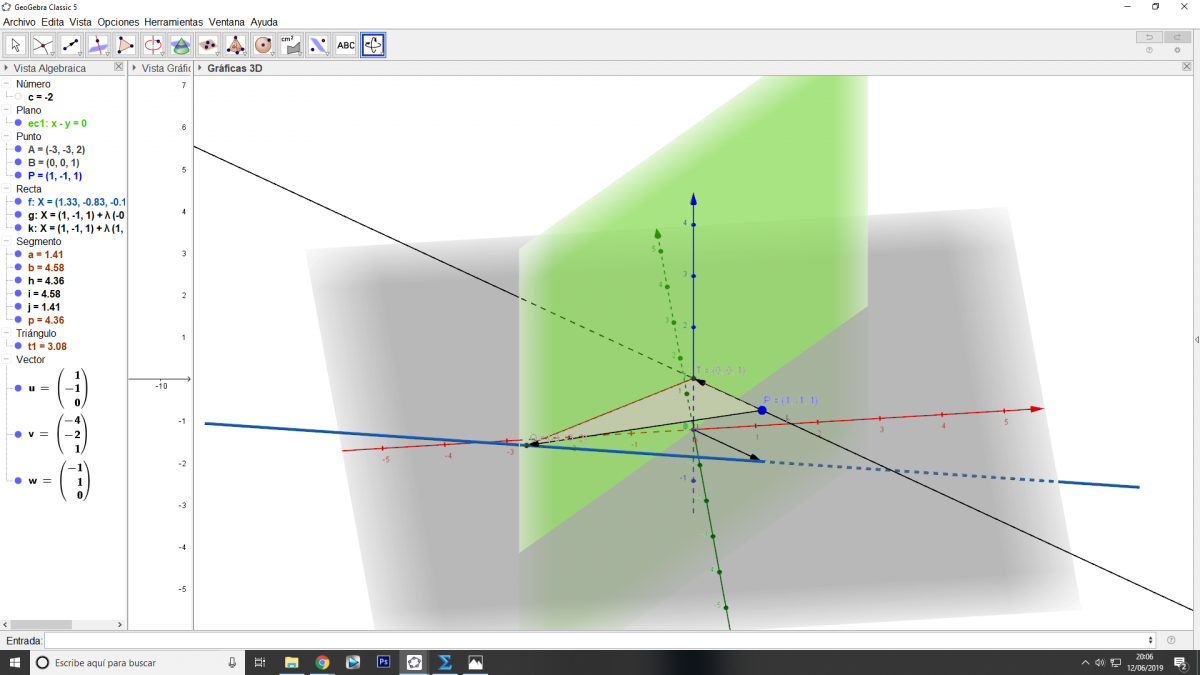This screenshot has height=675, width=1200.
Task: Toggle visibility of triangle t1
Action: pyautogui.click(x=18, y=346)
